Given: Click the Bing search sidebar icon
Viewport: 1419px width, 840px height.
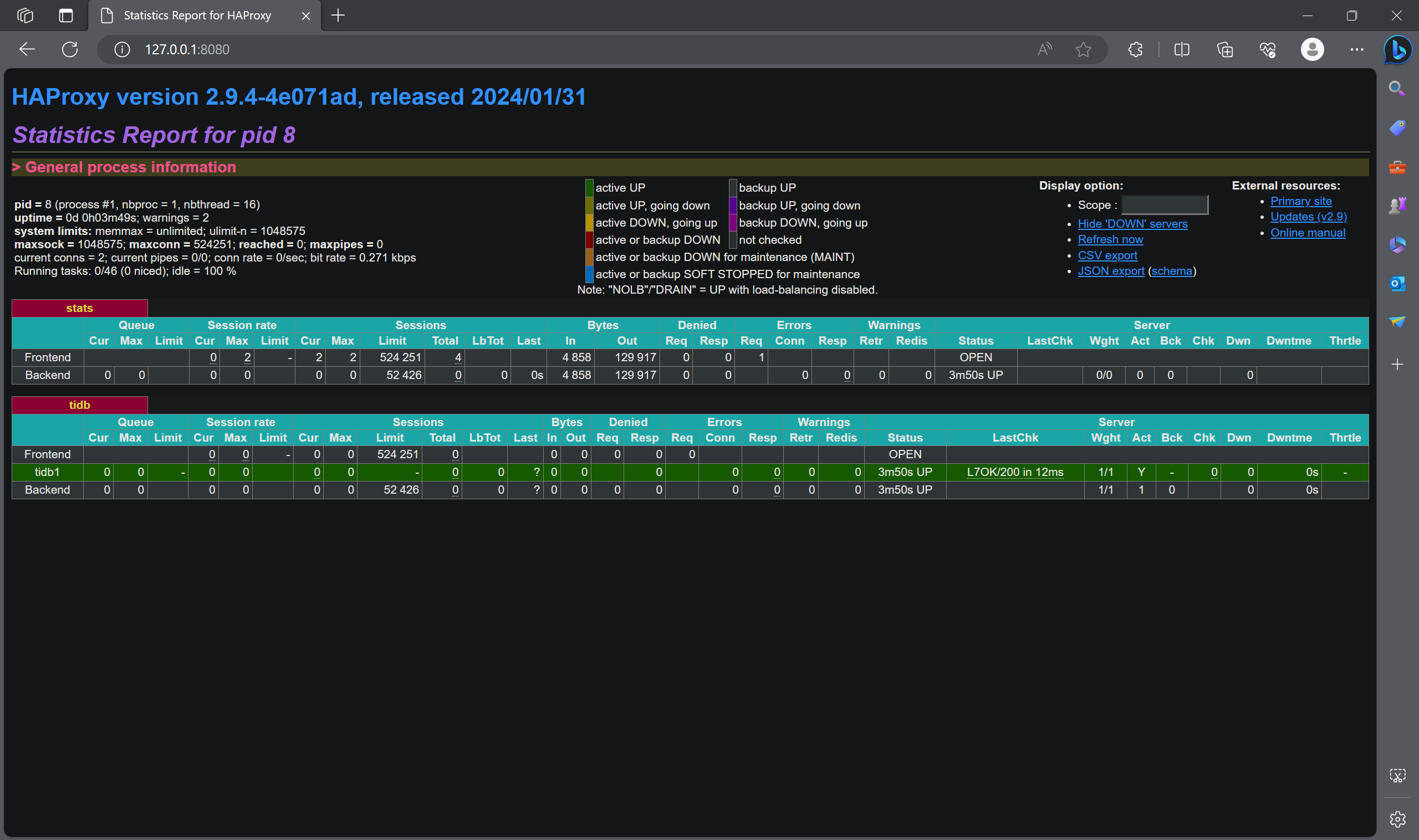Looking at the screenshot, I should pyautogui.click(x=1399, y=50).
